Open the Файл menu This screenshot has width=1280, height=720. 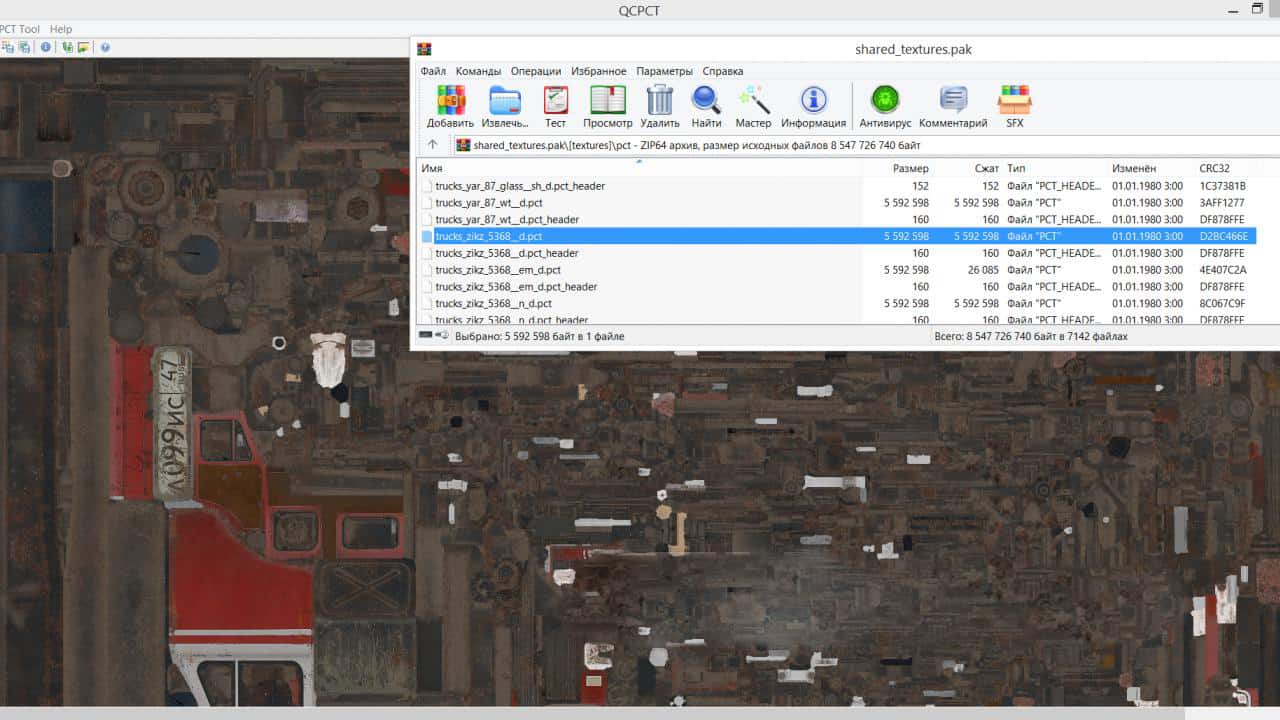(433, 71)
